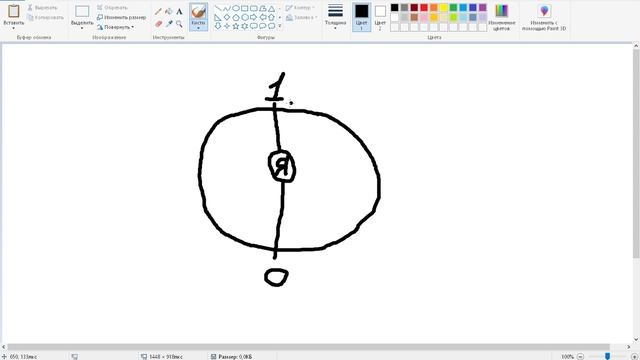Open the Заливка (Fill) dropdown
This screenshot has height=360, width=640.
(301, 17)
